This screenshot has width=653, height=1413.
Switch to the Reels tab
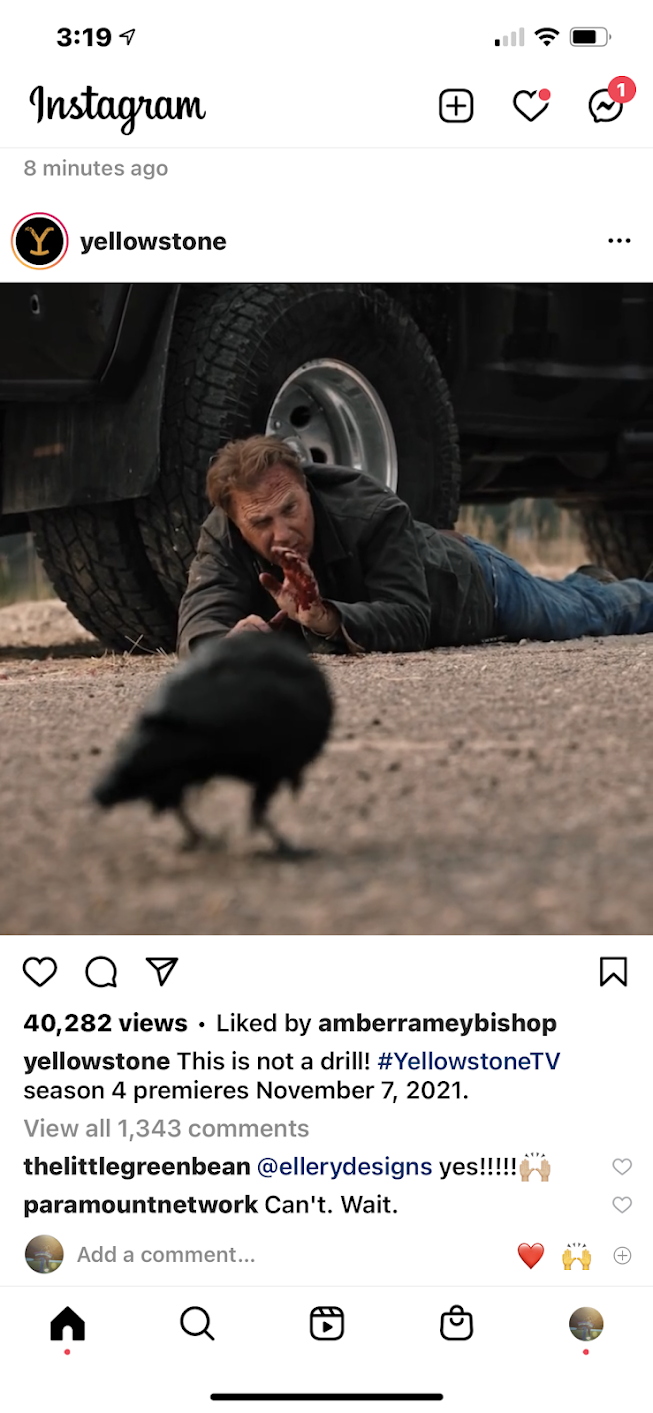click(327, 1324)
